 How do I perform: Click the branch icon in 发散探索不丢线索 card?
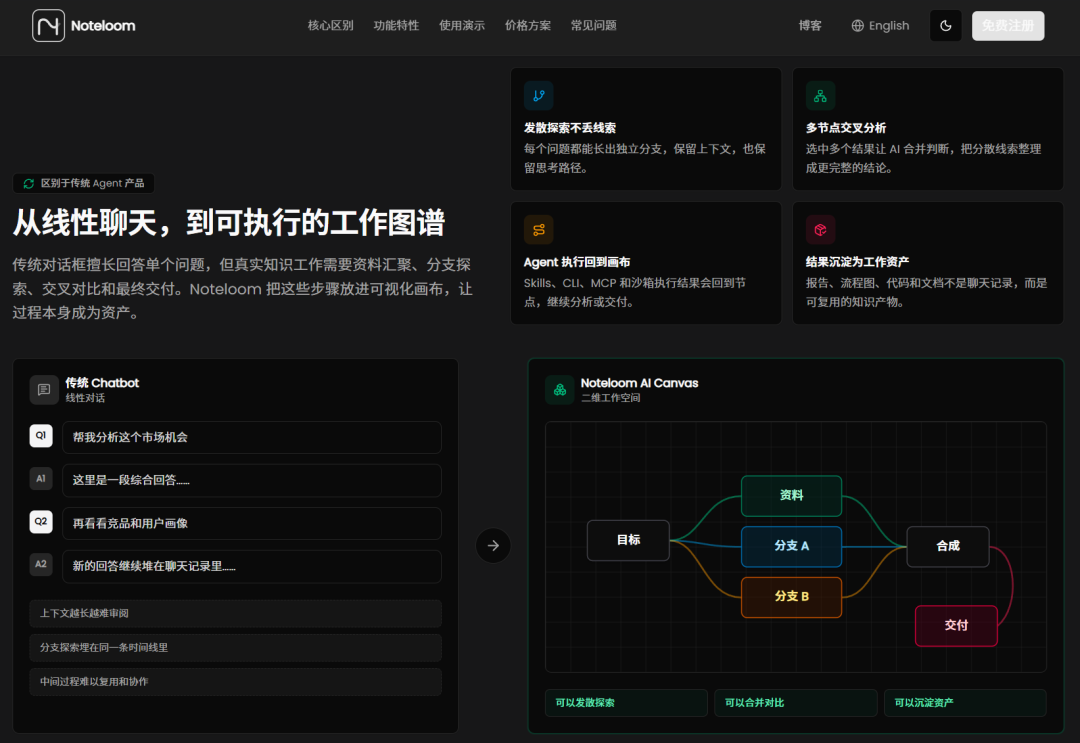click(x=539, y=96)
